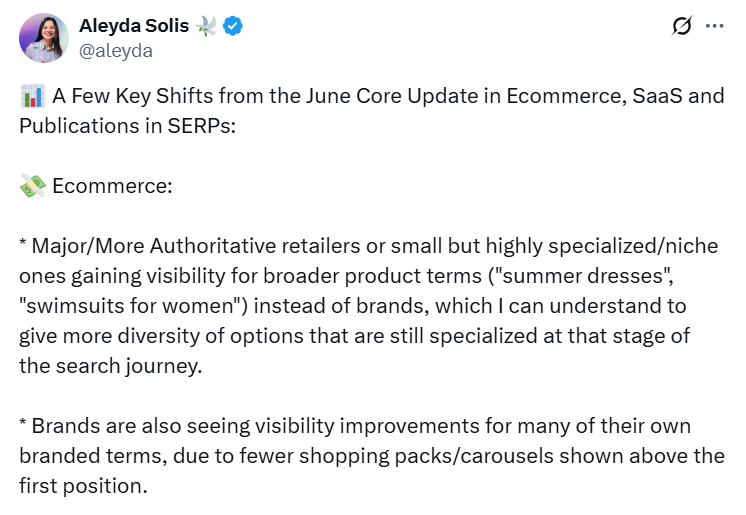Visit the @aleyda handle link
The width and height of the screenshot is (746, 515).
[116, 50]
